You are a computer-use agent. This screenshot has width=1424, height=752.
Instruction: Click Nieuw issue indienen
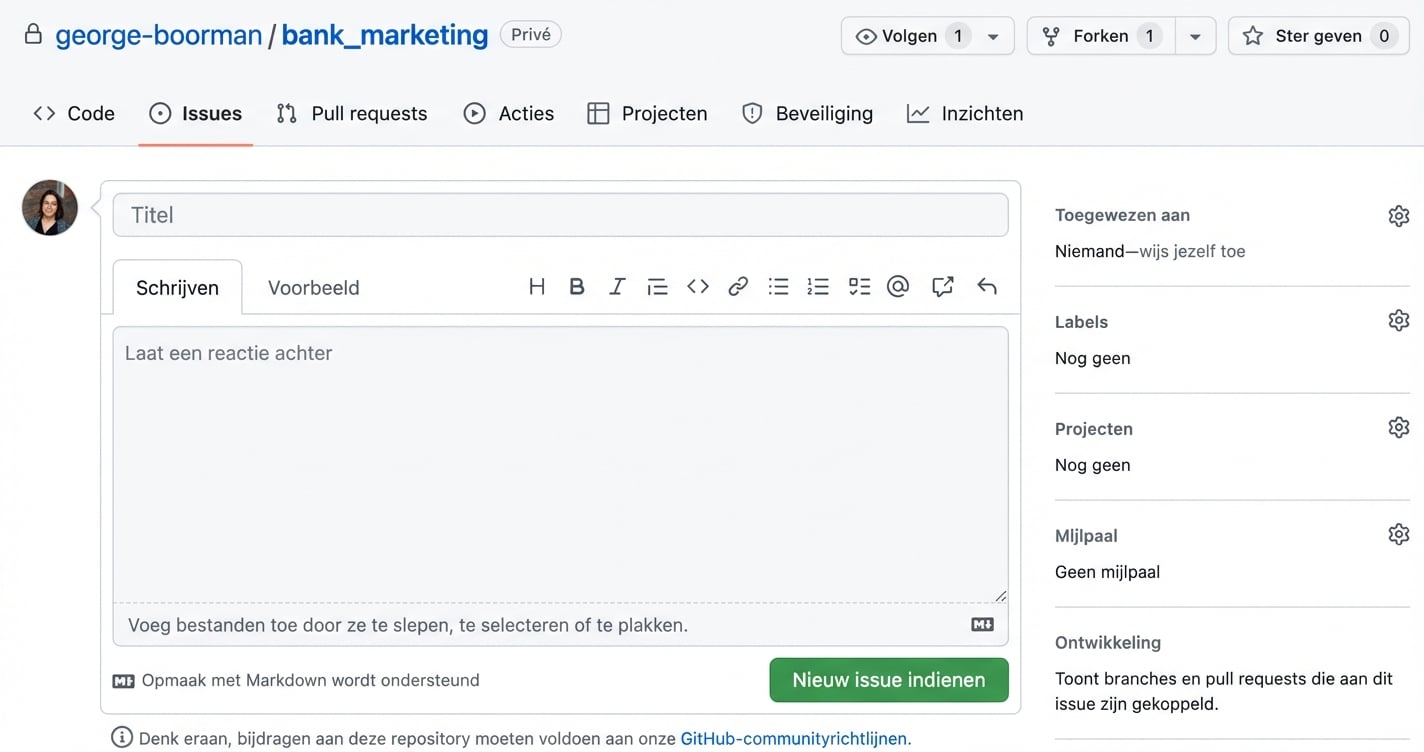click(888, 680)
